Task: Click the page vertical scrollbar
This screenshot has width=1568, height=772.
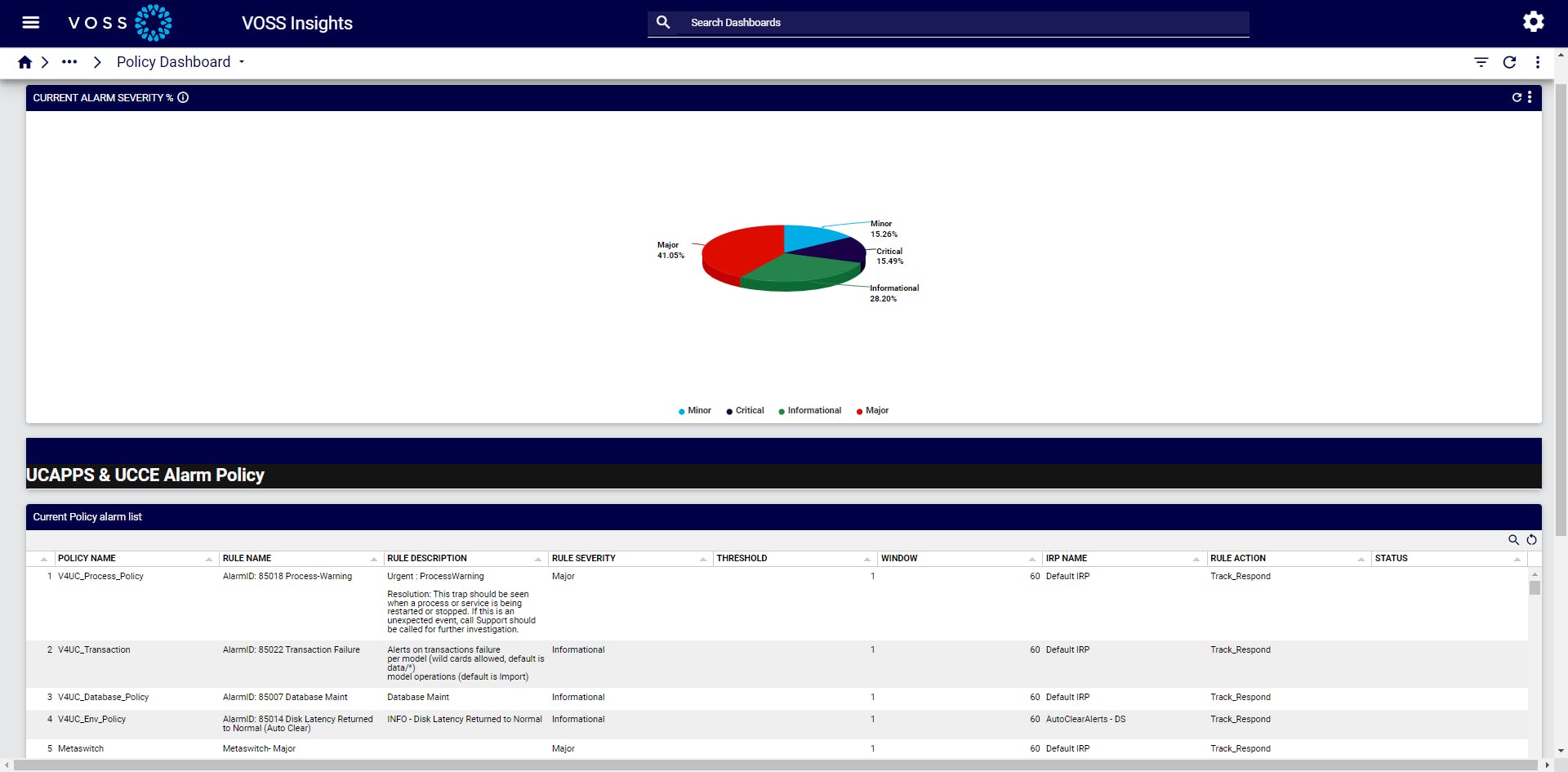Action: click(x=1561, y=310)
